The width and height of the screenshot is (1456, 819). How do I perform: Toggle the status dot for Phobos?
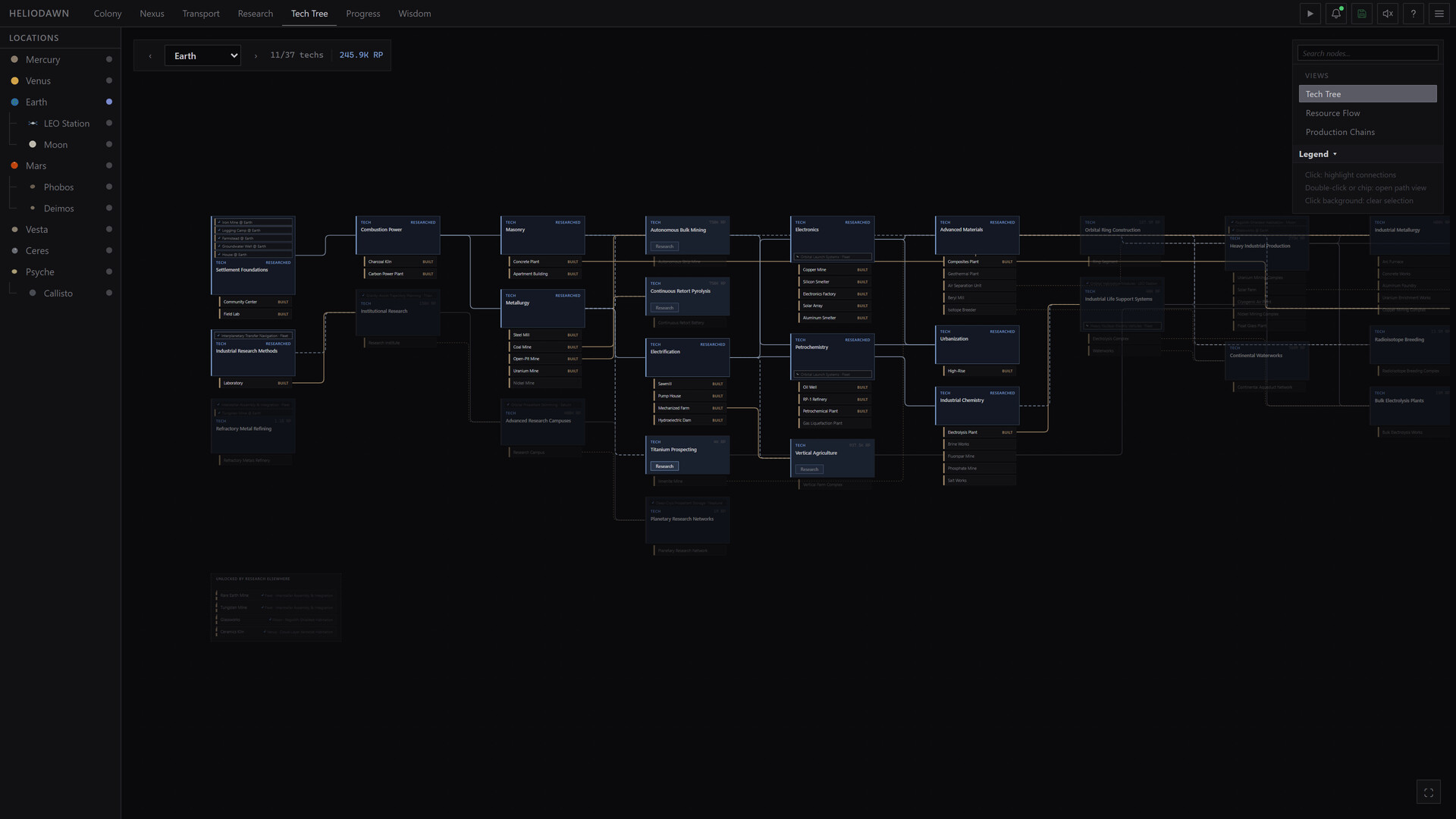(x=109, y=187)
